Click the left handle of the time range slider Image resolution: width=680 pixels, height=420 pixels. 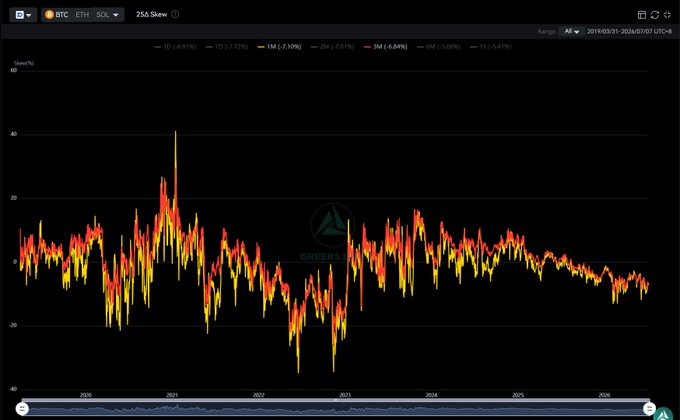click(22, 409)
